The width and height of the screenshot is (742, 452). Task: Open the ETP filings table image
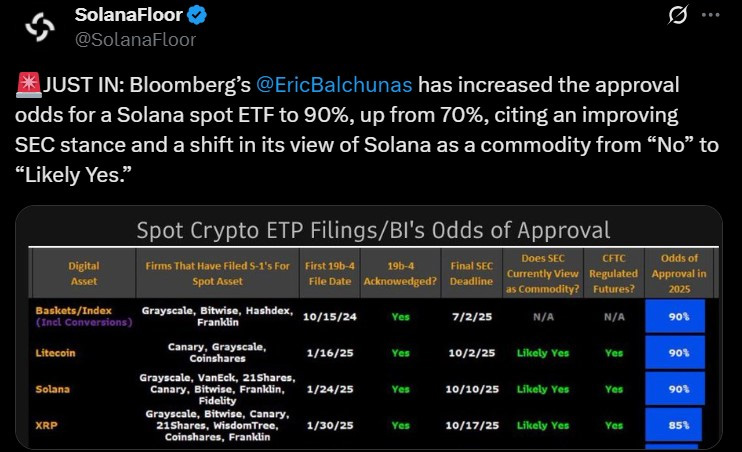click(369, 328)
